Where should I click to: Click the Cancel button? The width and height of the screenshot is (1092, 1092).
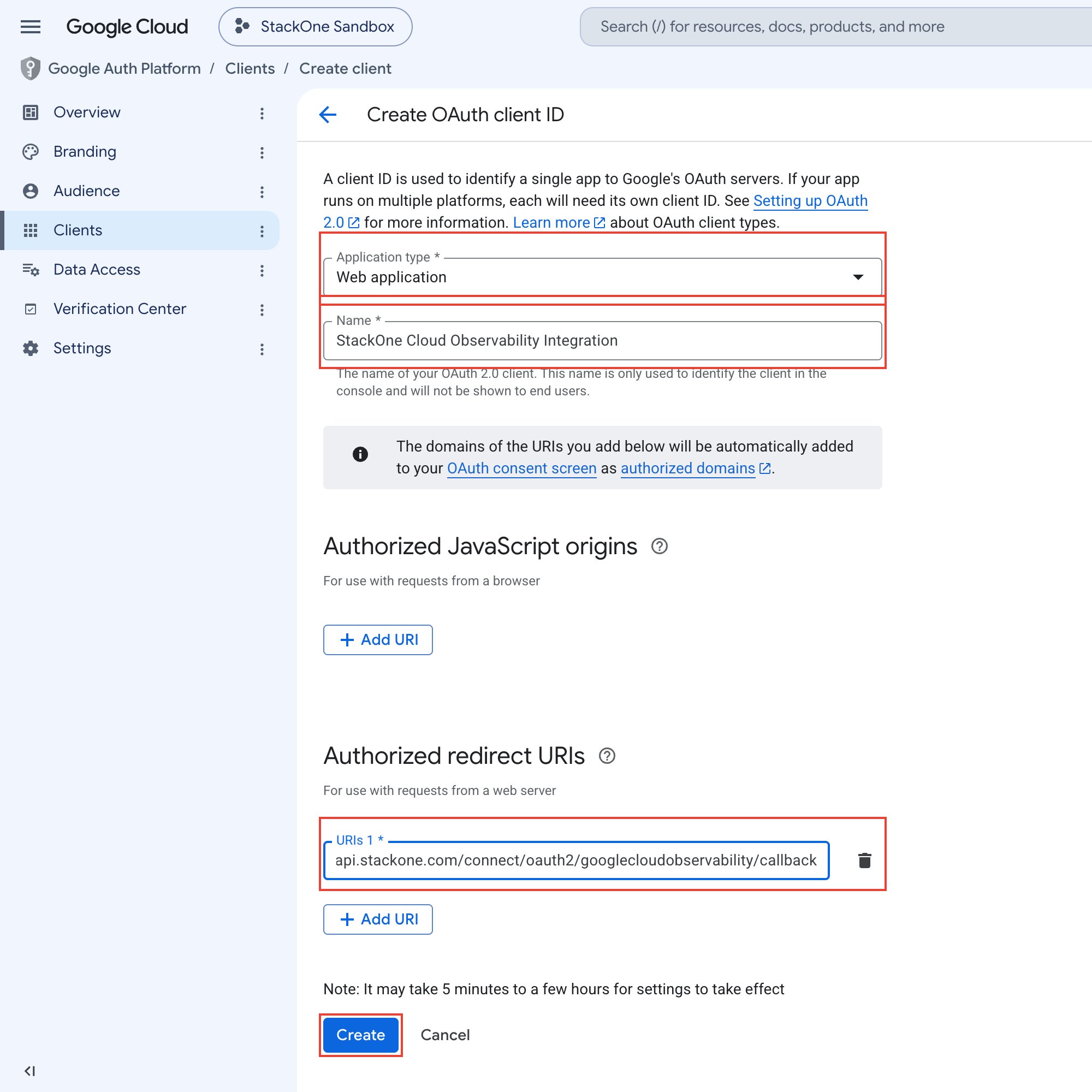[446, 1035]
